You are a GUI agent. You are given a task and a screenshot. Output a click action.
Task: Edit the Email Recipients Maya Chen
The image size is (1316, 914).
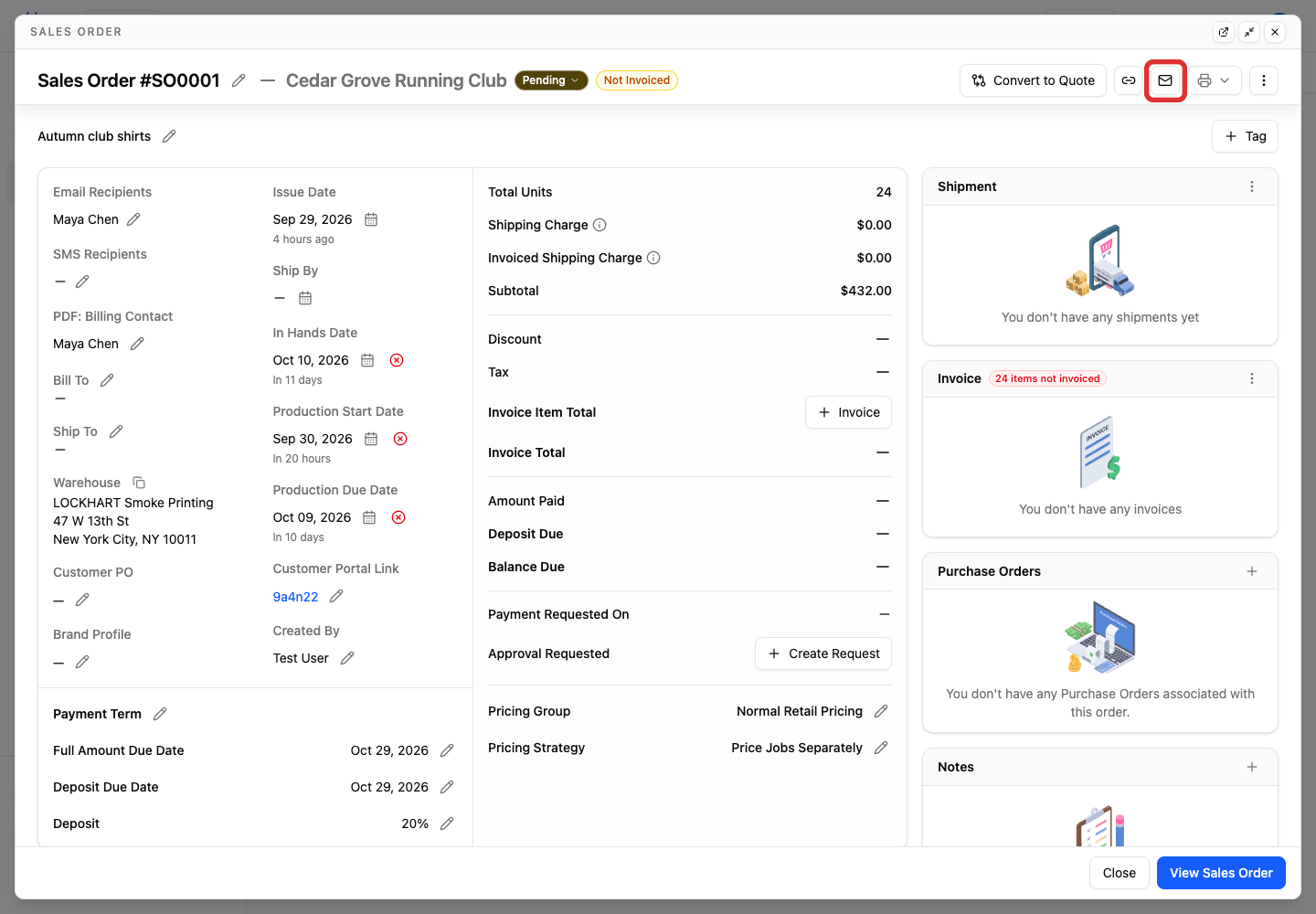[x=133, y=219]
